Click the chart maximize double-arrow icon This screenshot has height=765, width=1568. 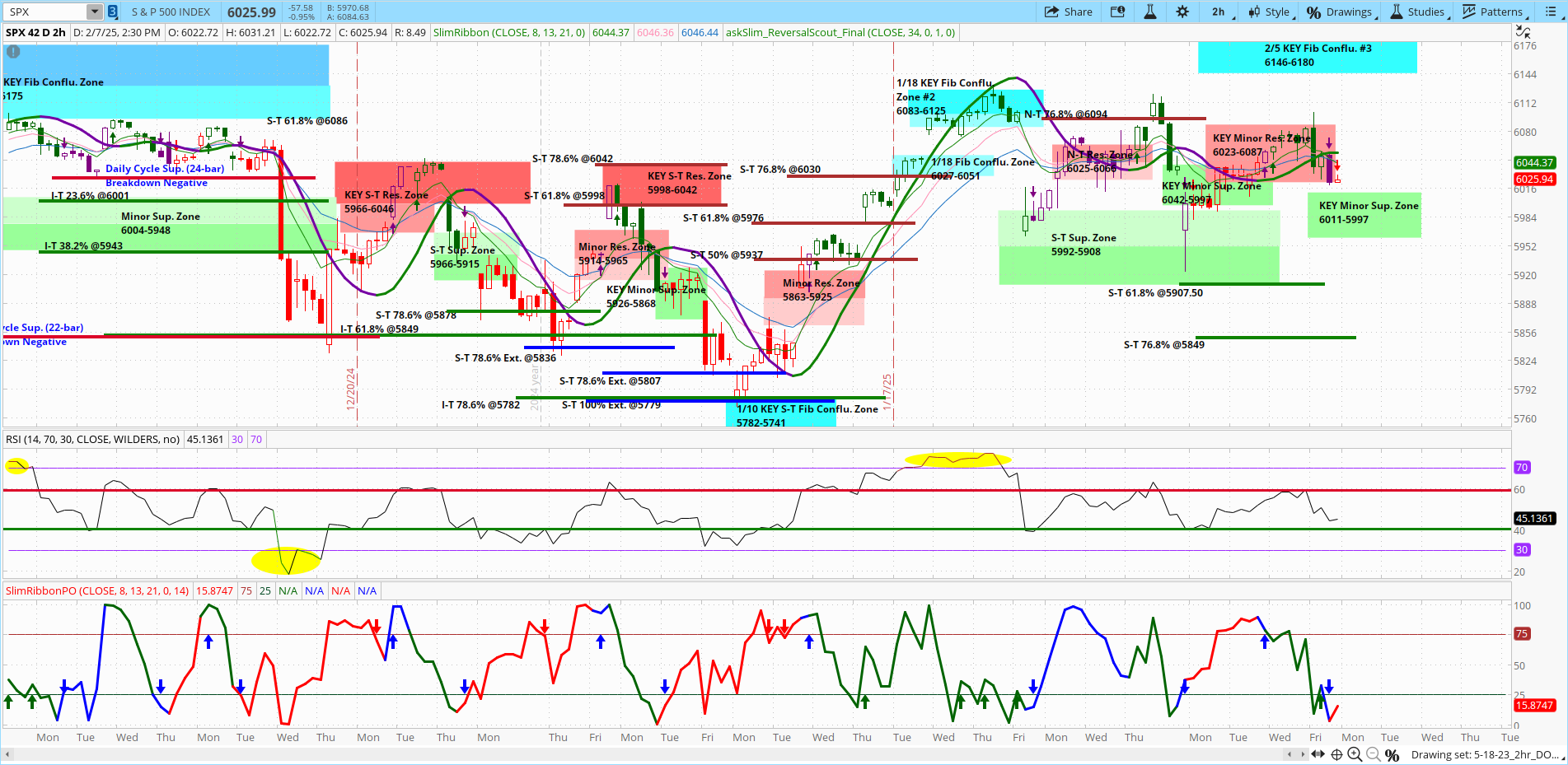[x=1524, y=30]
